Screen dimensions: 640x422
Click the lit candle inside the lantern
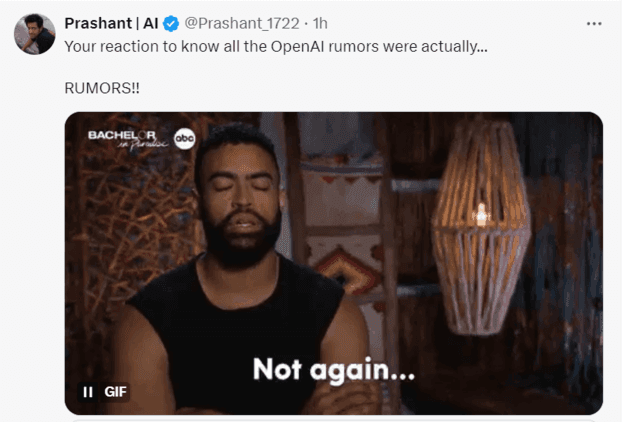pyautogui.click(x=481, y=214)
